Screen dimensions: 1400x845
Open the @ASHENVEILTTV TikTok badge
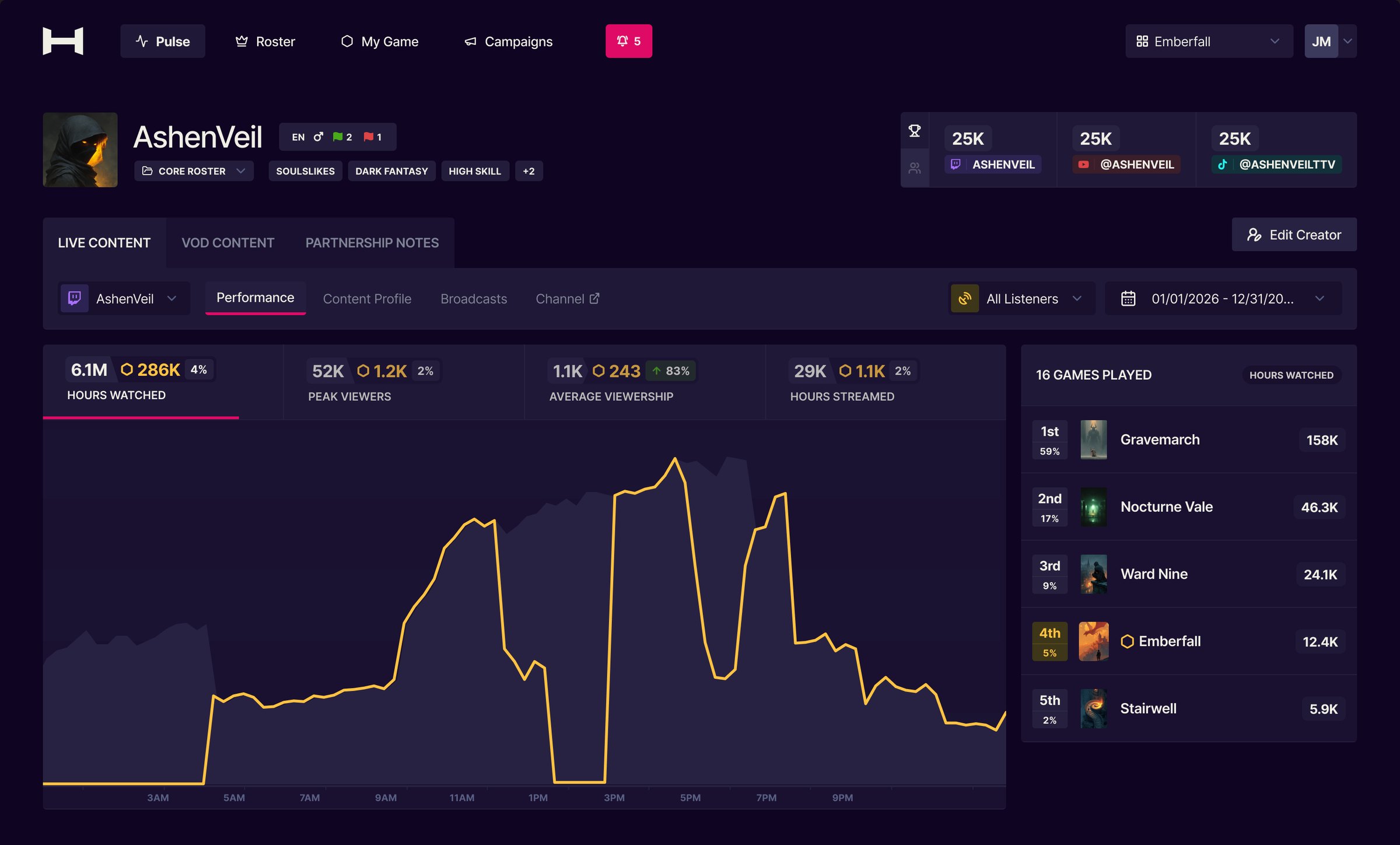click(1277, 165)
